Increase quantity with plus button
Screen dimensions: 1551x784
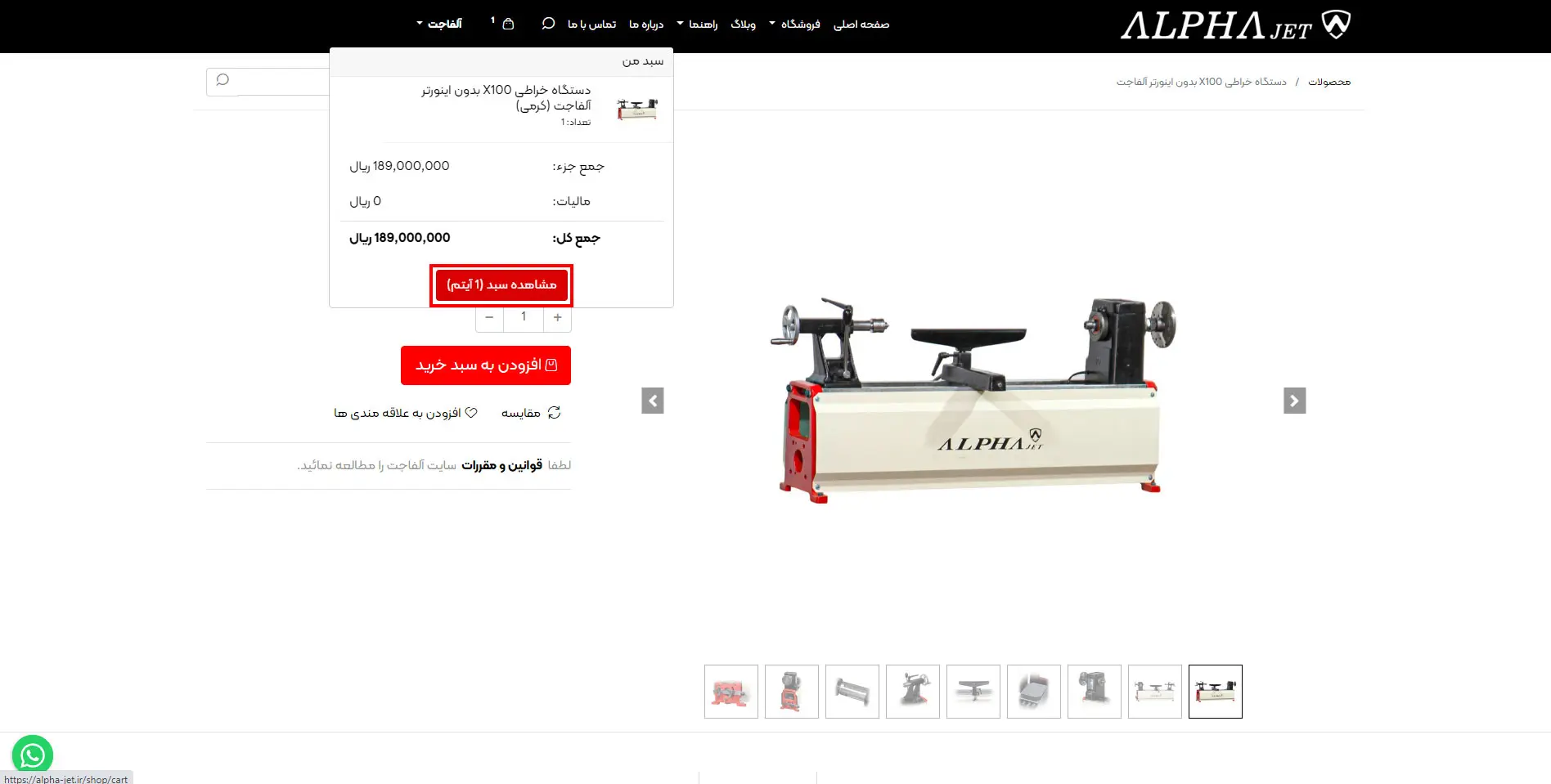557,317
